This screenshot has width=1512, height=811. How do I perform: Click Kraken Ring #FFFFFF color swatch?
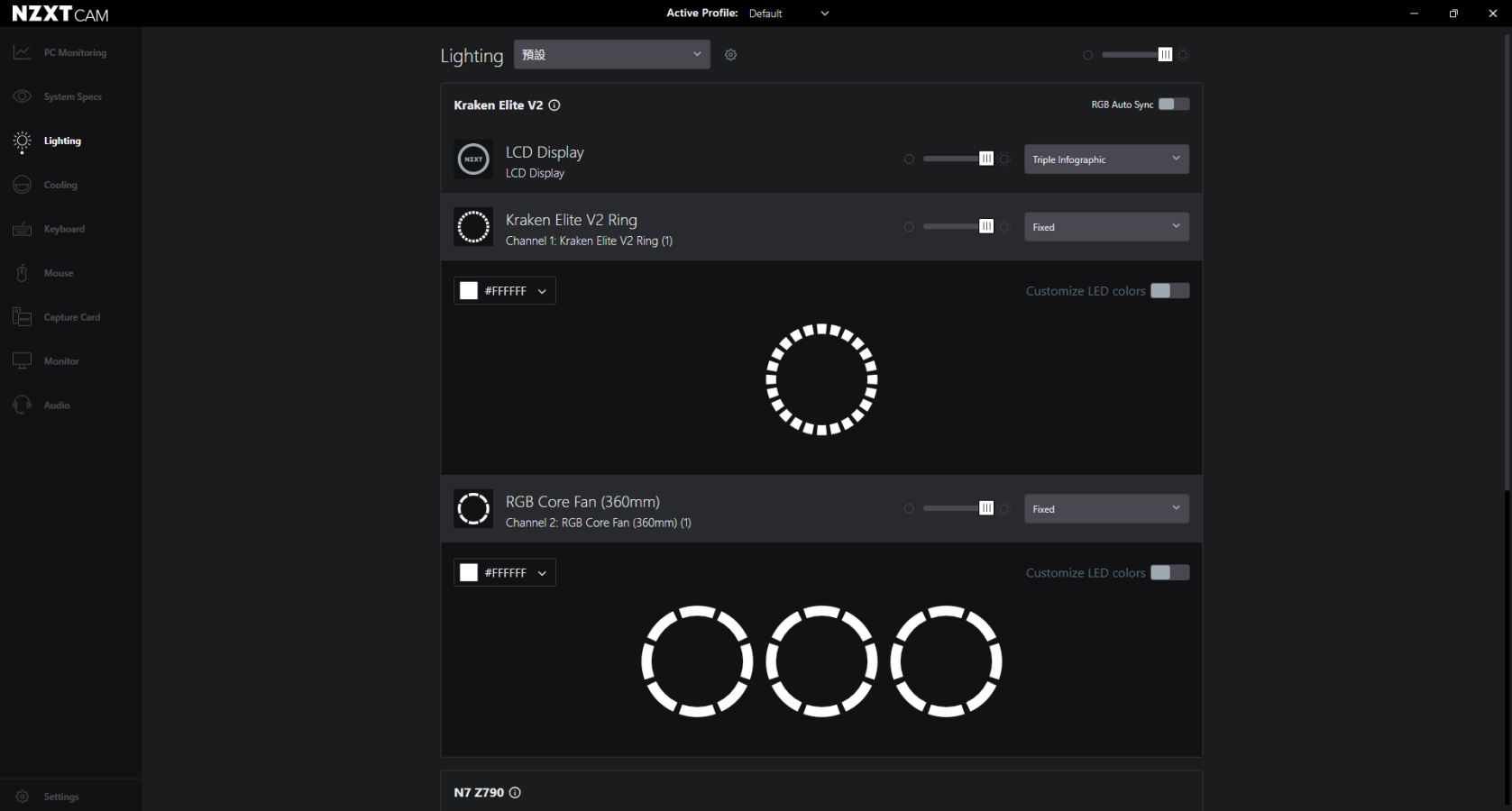469,291
